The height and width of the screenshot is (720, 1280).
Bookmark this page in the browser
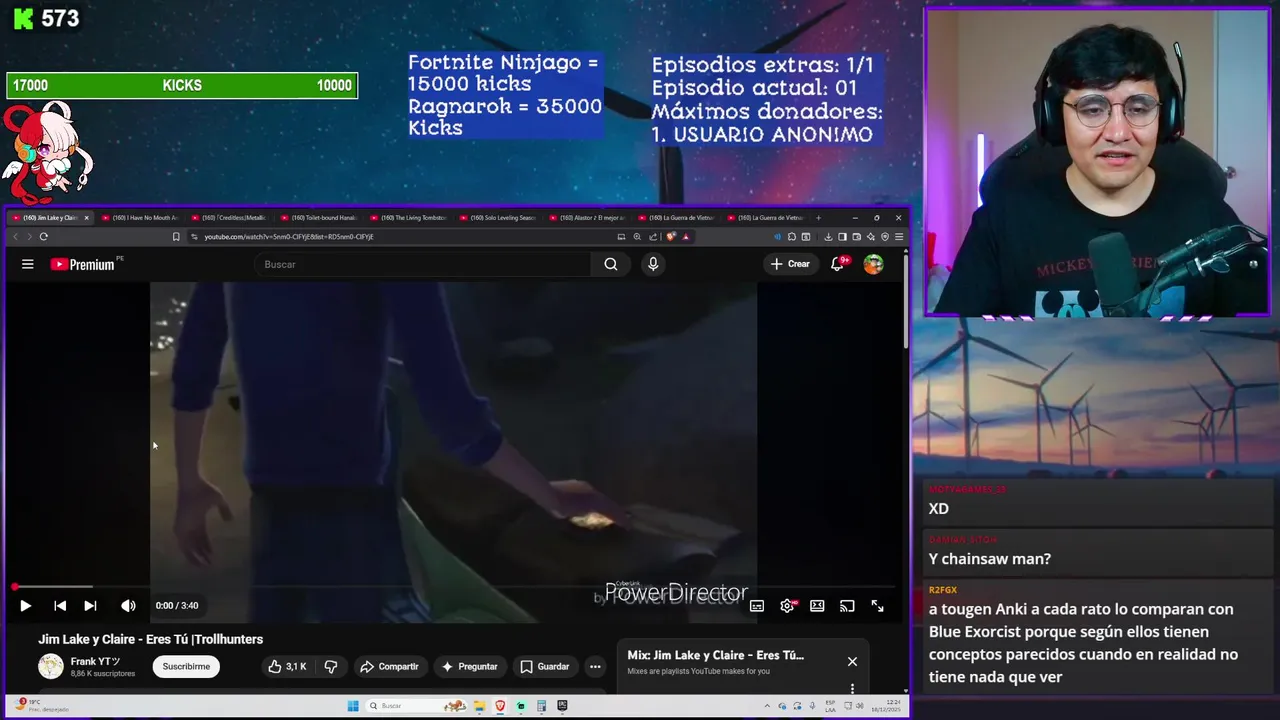coord(176,237)
